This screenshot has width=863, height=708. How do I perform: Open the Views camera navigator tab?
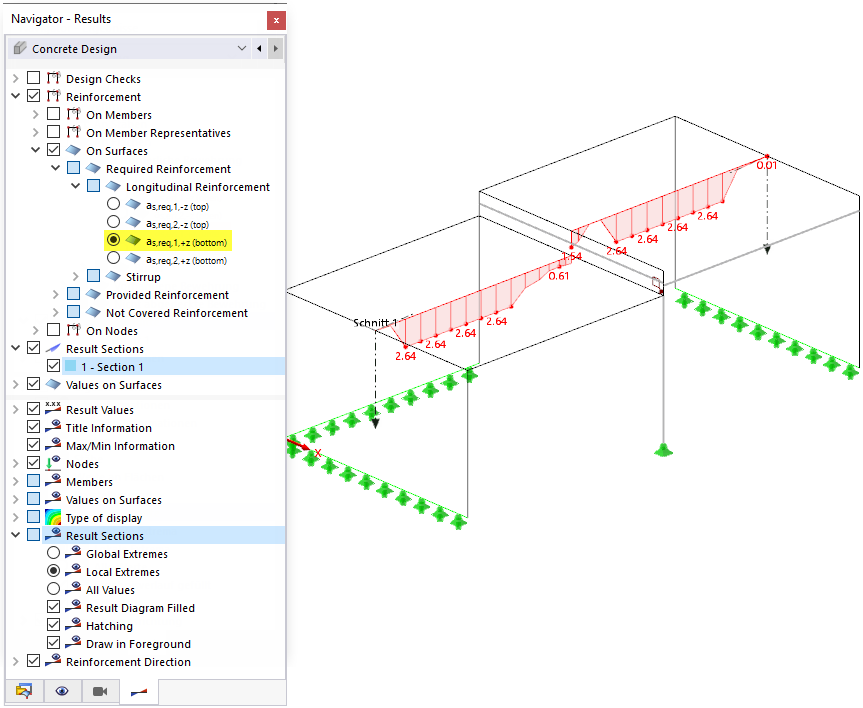tap(100, 691)
